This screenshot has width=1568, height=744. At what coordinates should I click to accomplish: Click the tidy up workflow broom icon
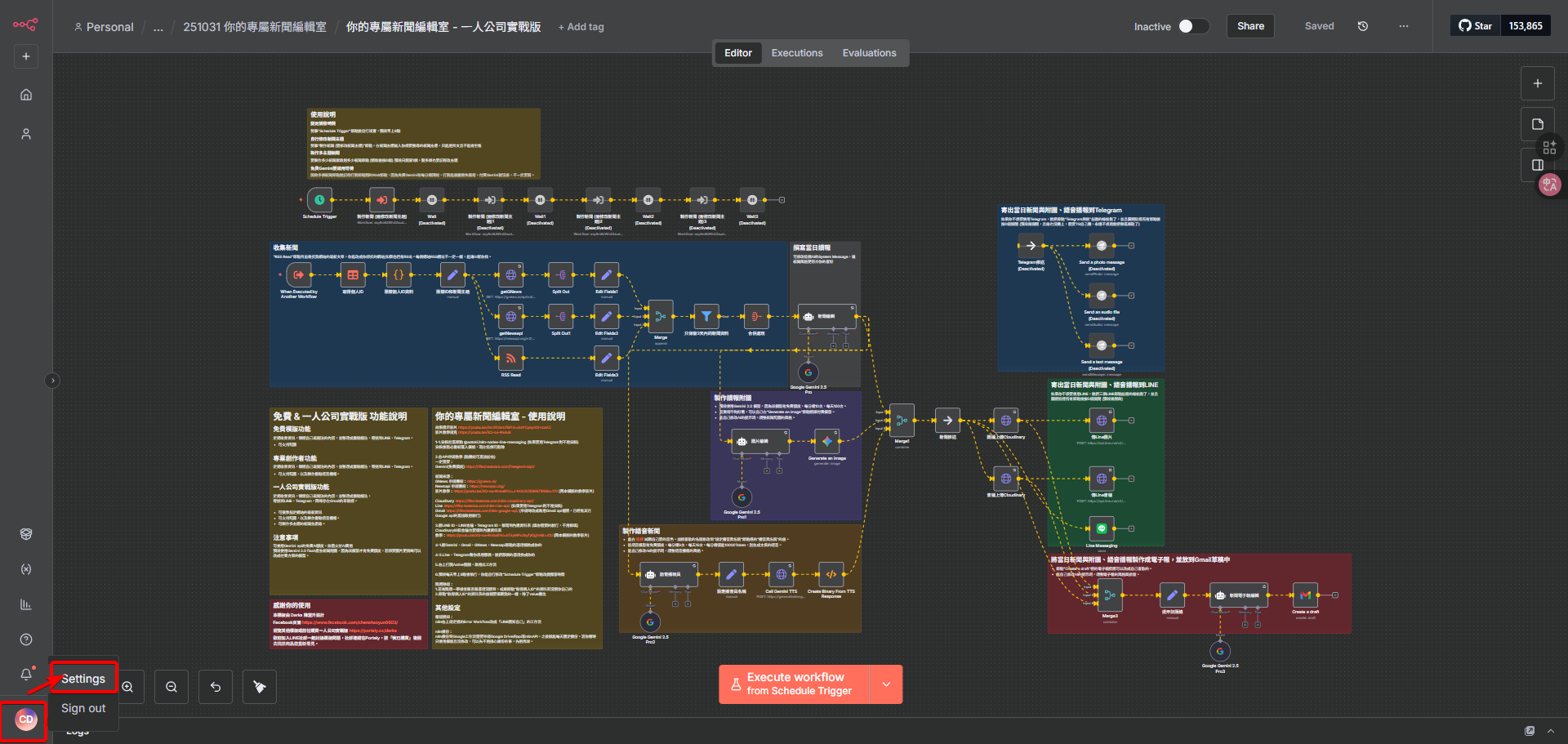pos(260,687)
